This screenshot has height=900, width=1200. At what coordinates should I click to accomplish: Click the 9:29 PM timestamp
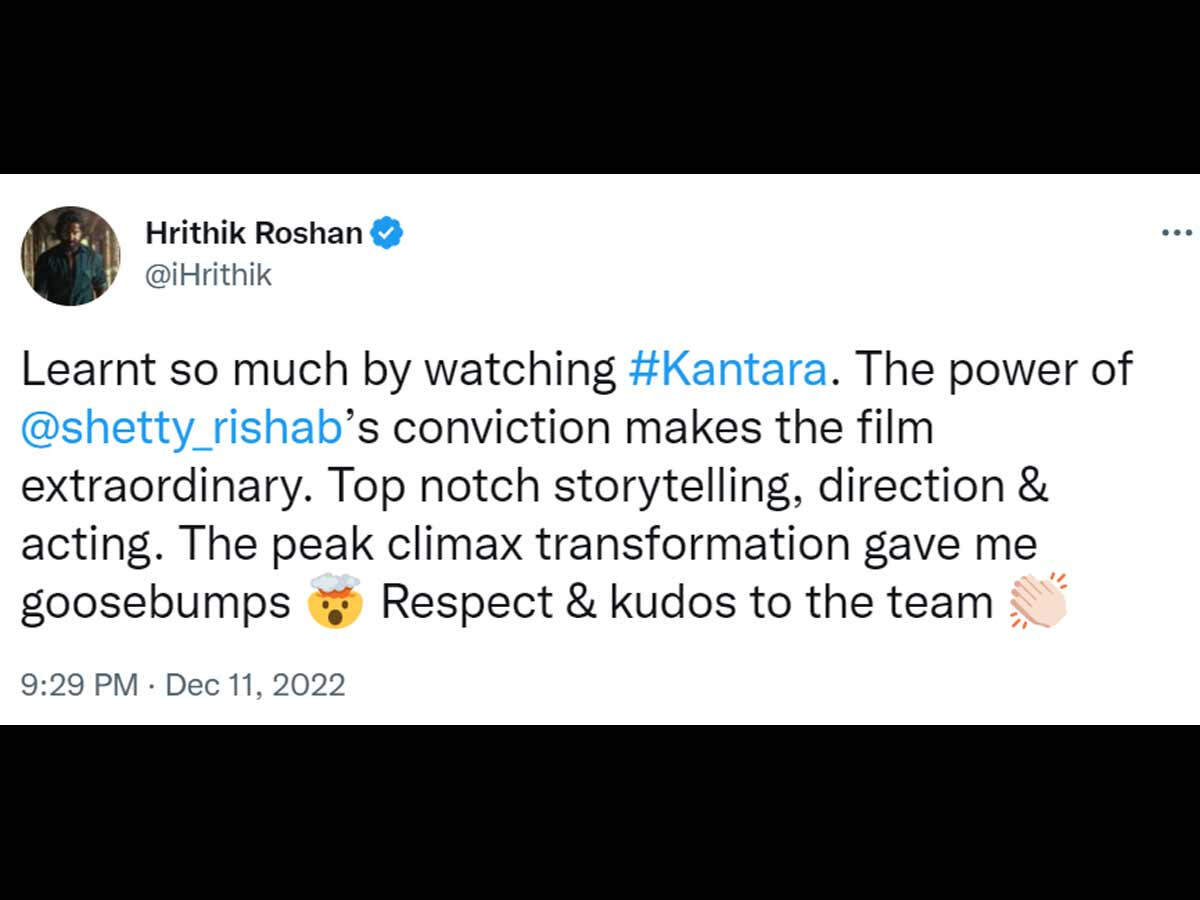click(79, 685)
